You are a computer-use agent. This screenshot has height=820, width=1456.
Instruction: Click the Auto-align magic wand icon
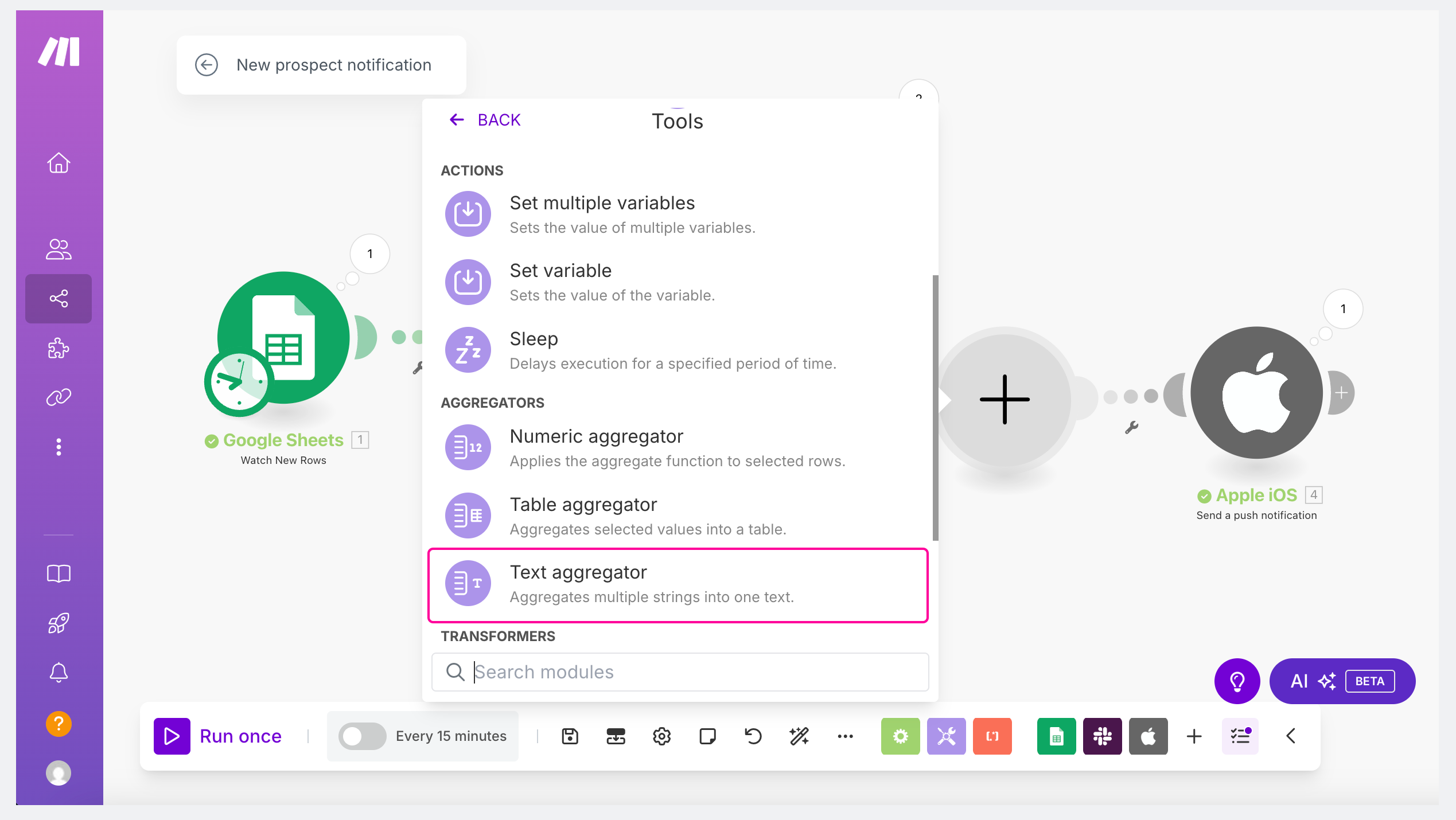pyautogui.click(x=799, y=736)
